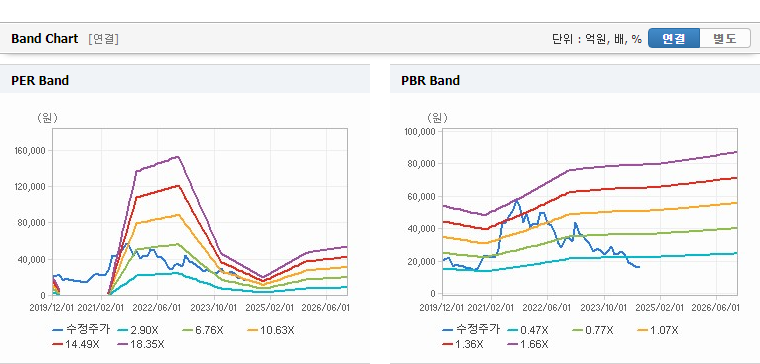Toggle 0.77X legend series
Viewport: 760px width, 364px height.
pos(592,330)
